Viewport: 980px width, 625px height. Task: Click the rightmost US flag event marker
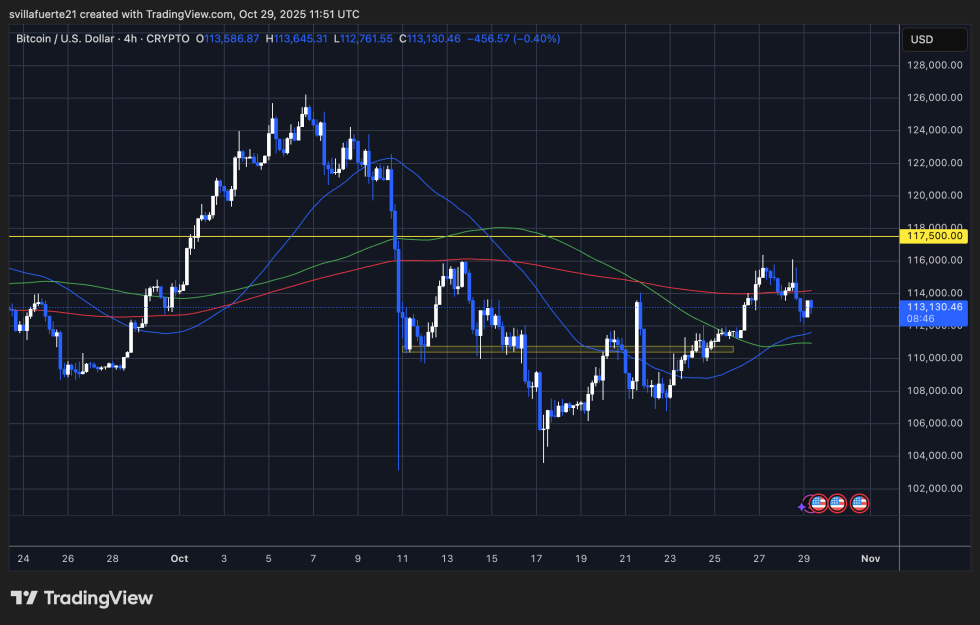859,503
